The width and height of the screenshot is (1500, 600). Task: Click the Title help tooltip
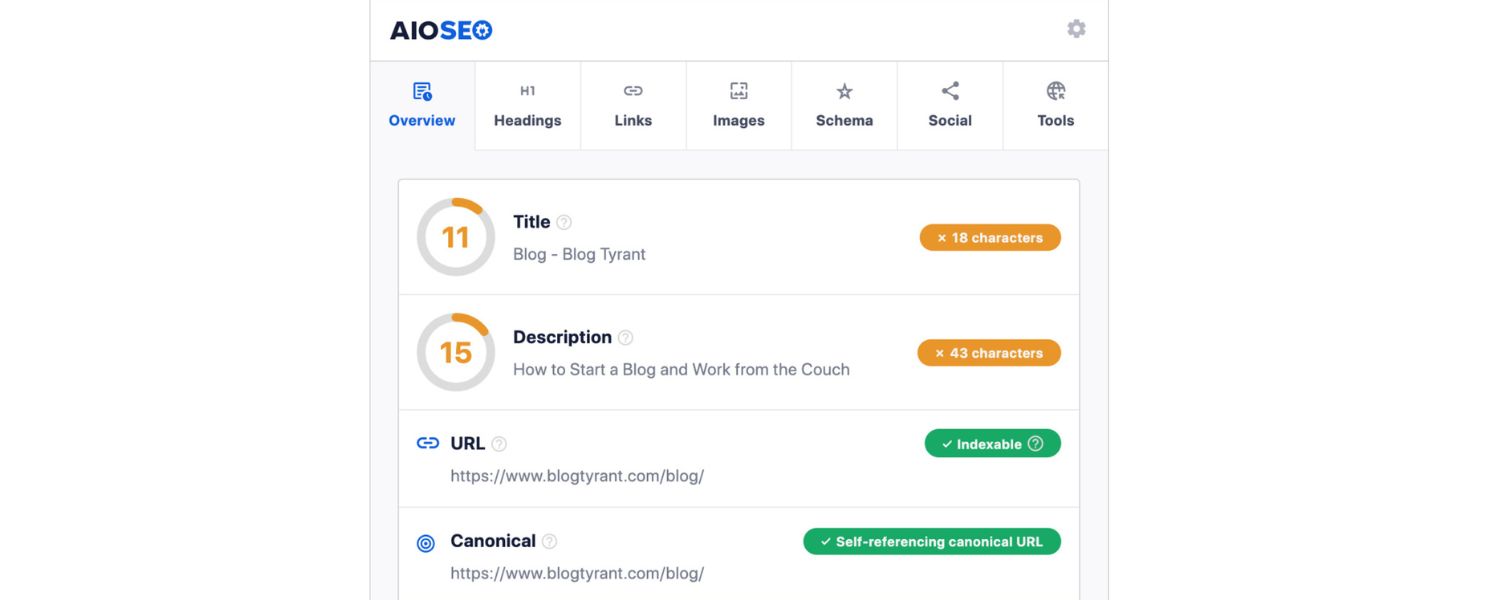563,222
